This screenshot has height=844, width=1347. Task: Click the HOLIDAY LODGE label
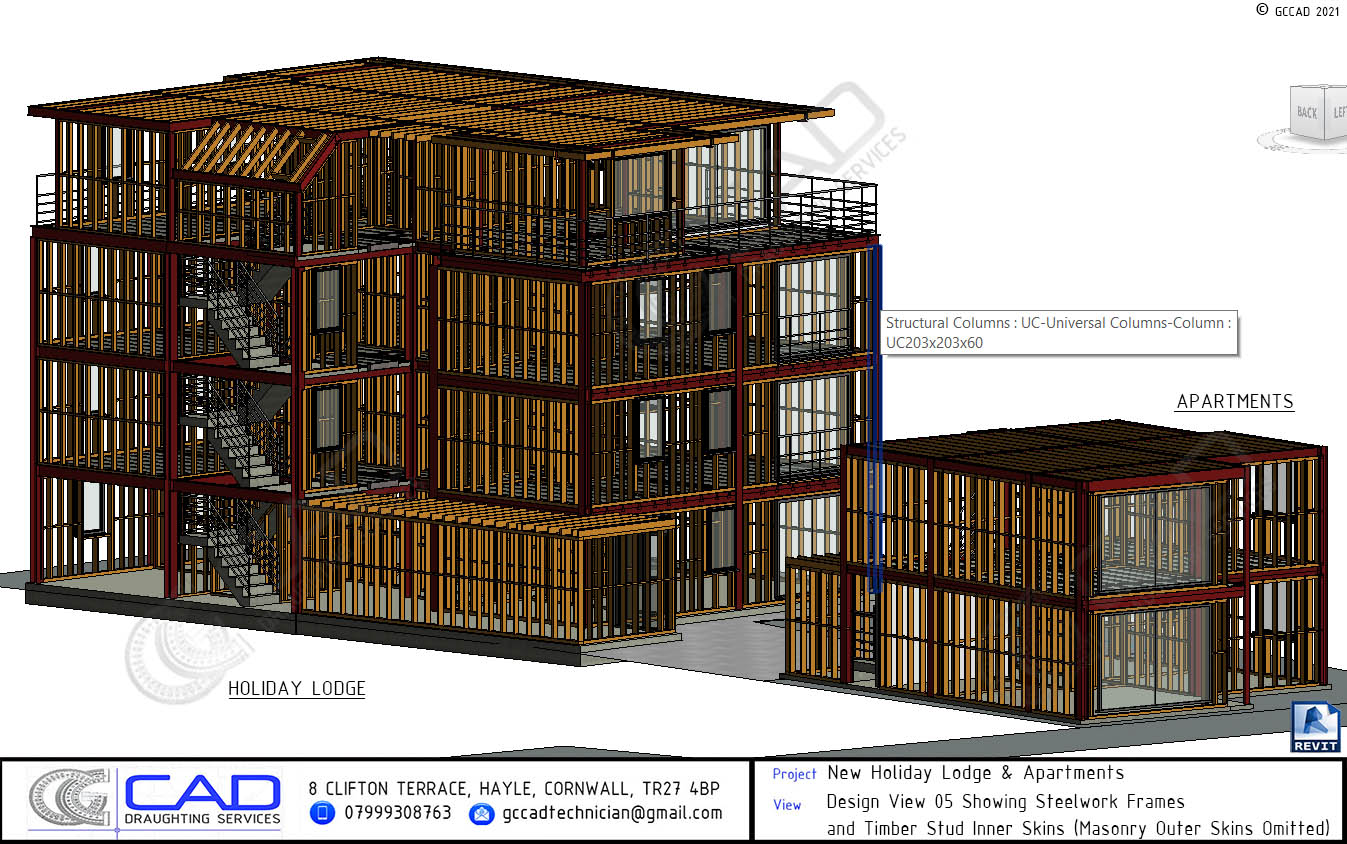coord(297,688)
